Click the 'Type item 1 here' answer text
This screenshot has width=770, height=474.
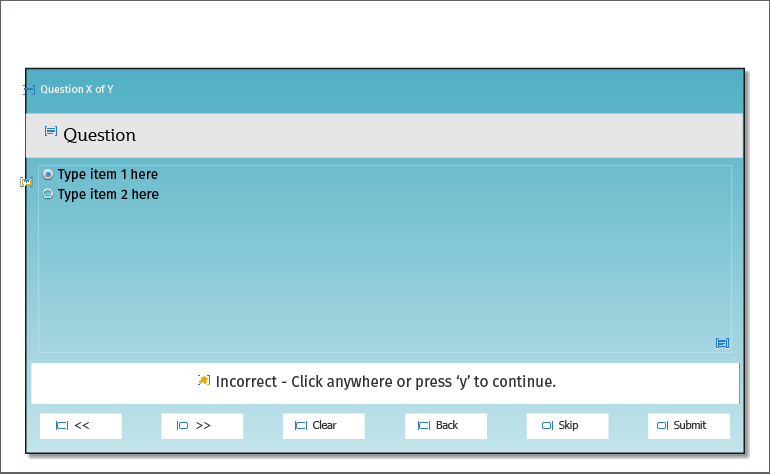point(108,174)
